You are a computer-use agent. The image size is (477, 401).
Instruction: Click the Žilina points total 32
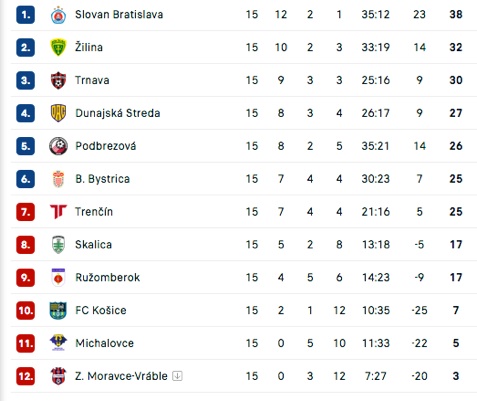point(456,47)
